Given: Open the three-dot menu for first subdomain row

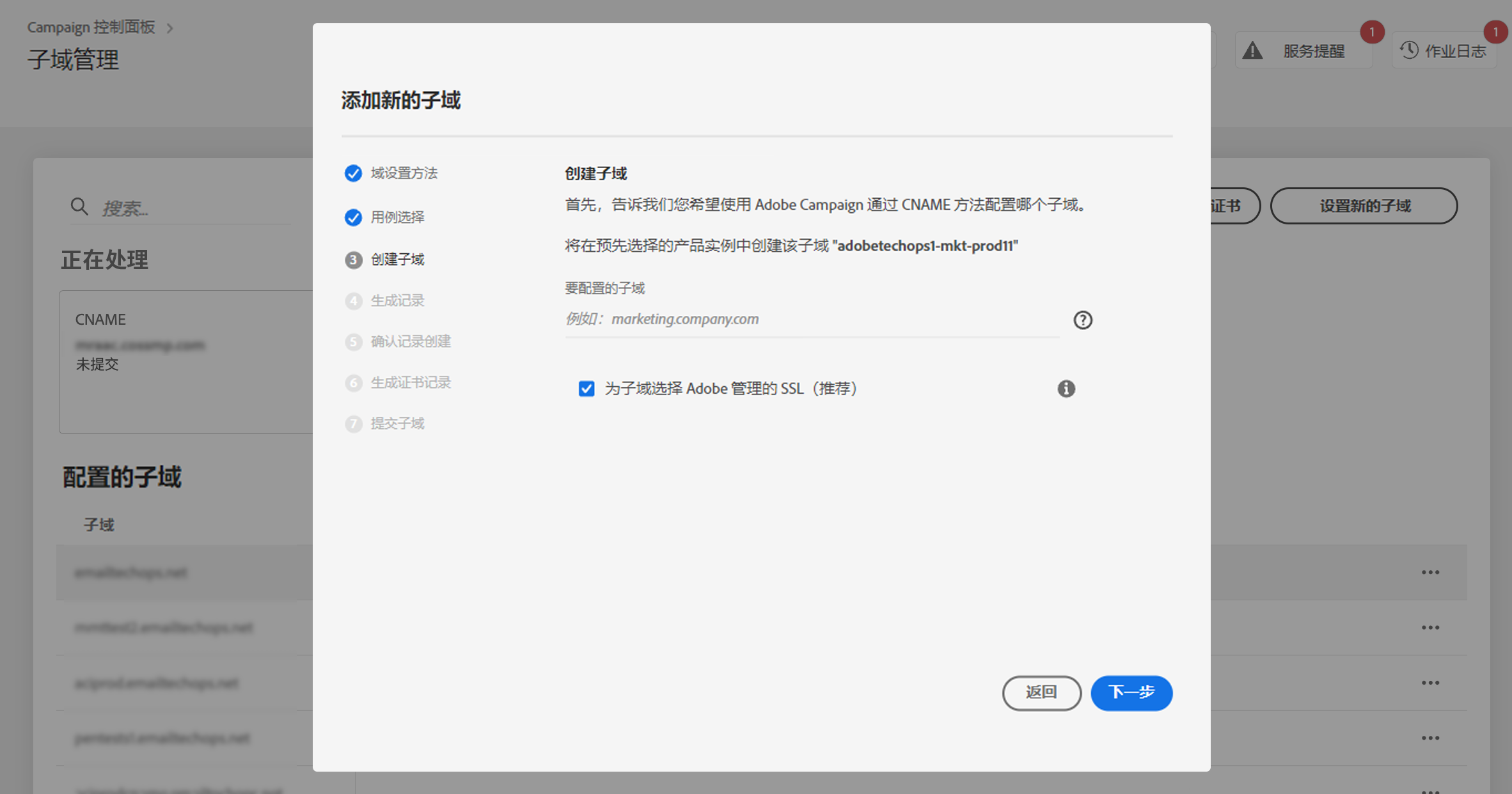Looking at the screenshot, I should tap(1430, 572).
